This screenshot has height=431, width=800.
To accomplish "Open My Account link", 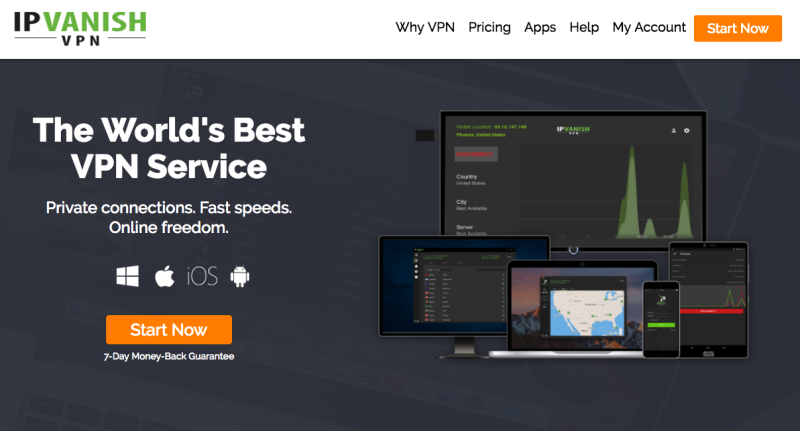I will point(649,28).
